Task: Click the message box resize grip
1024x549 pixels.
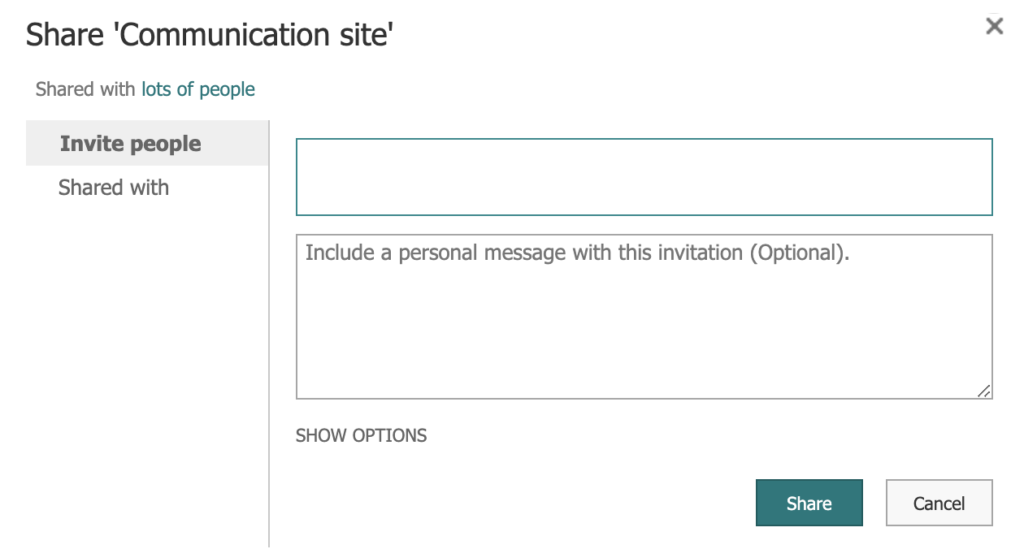Action: click(x=984, y=391)
